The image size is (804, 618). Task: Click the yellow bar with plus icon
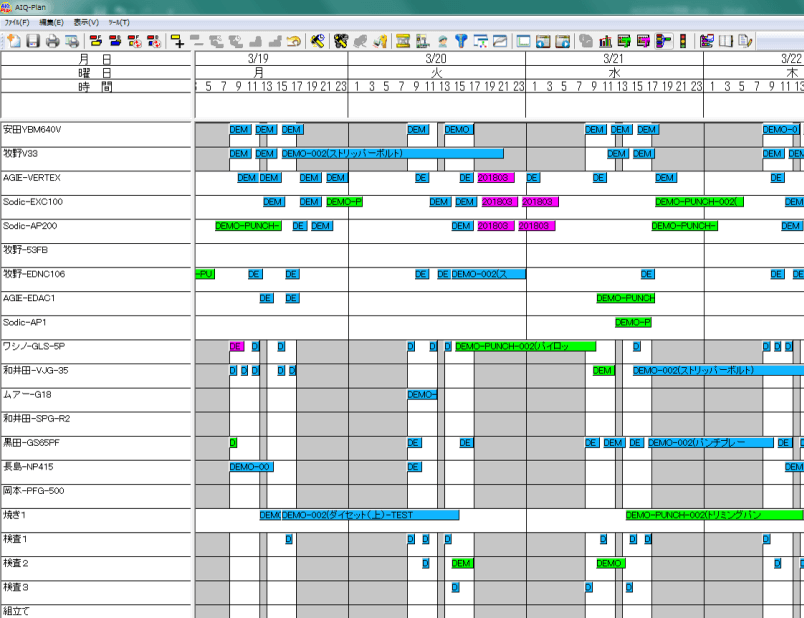pos(177,41)
